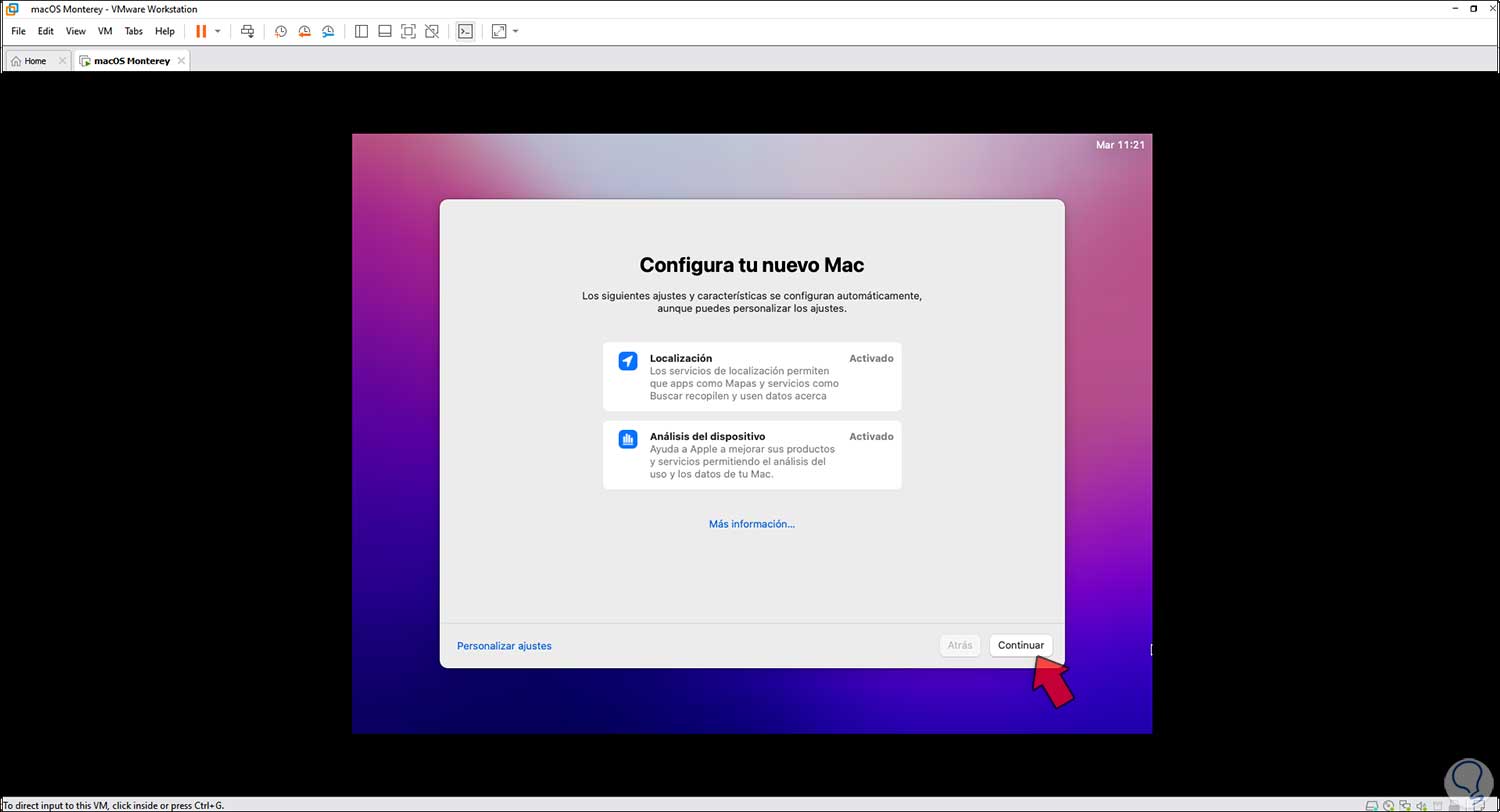The height and width of the screenshot is (812, 1500).
Task: Click the Continuar button
Action: click(1021, 645)
